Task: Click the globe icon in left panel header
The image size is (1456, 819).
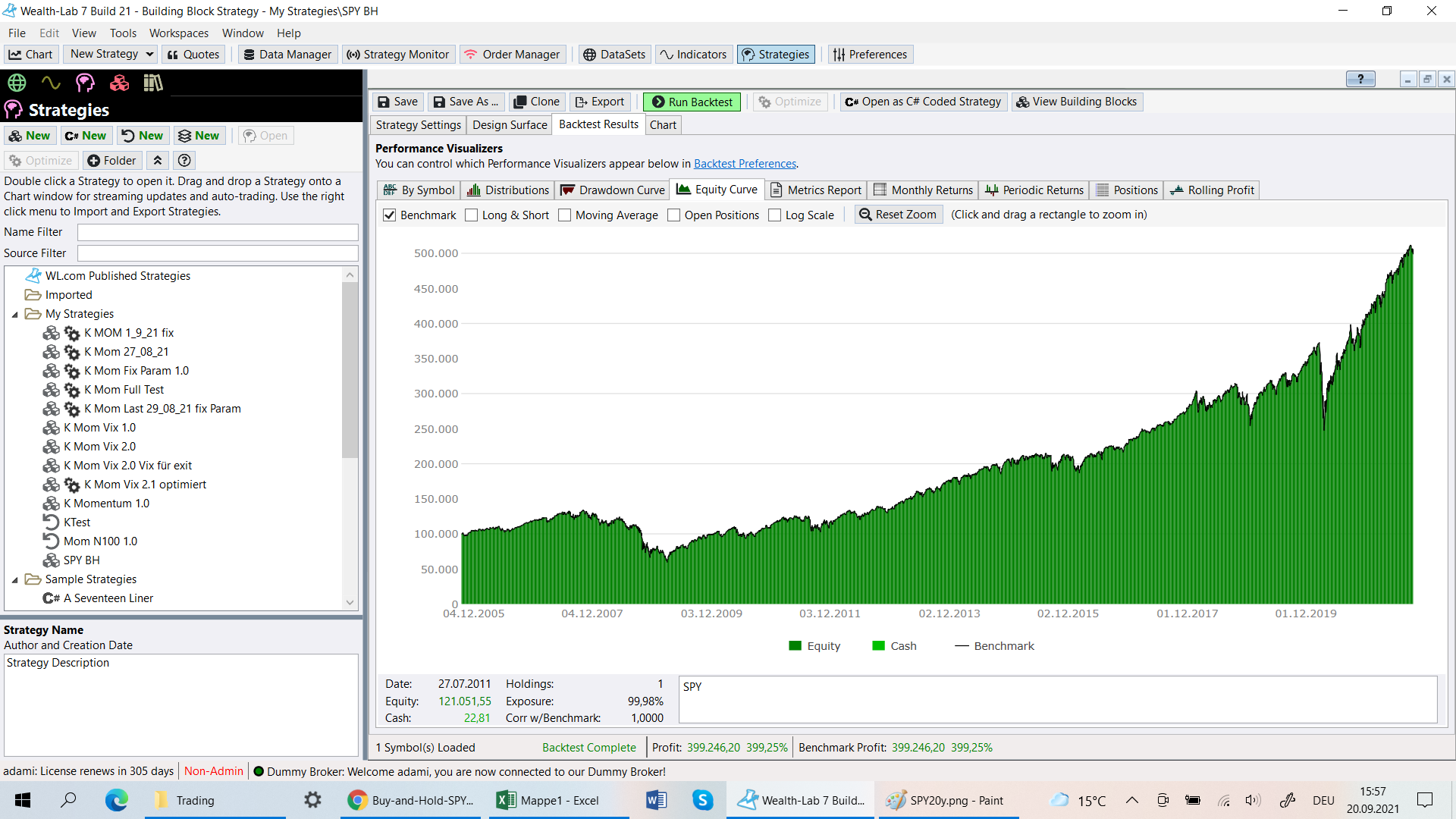Action: pyautogui.click(x=17, y=83)
